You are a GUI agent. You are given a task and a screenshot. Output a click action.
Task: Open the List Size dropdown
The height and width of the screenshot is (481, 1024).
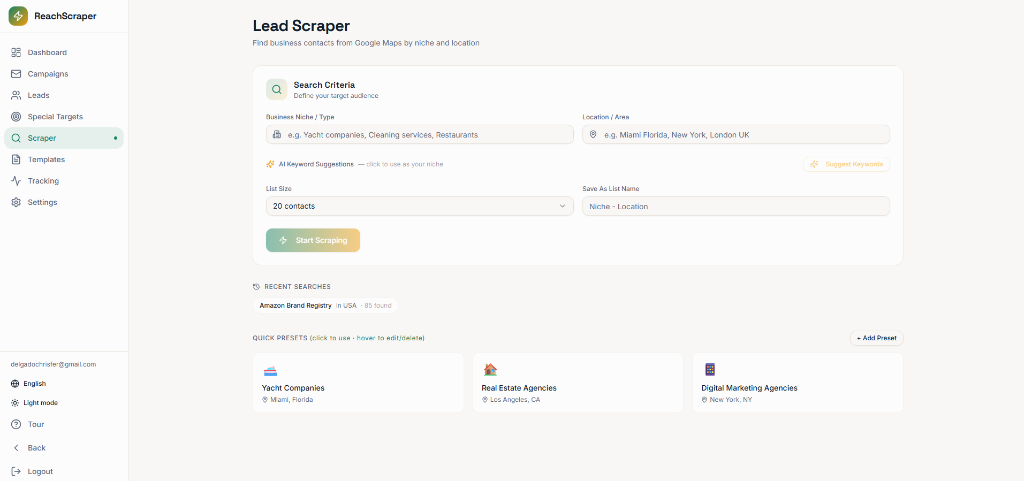[x=419, y=206]
